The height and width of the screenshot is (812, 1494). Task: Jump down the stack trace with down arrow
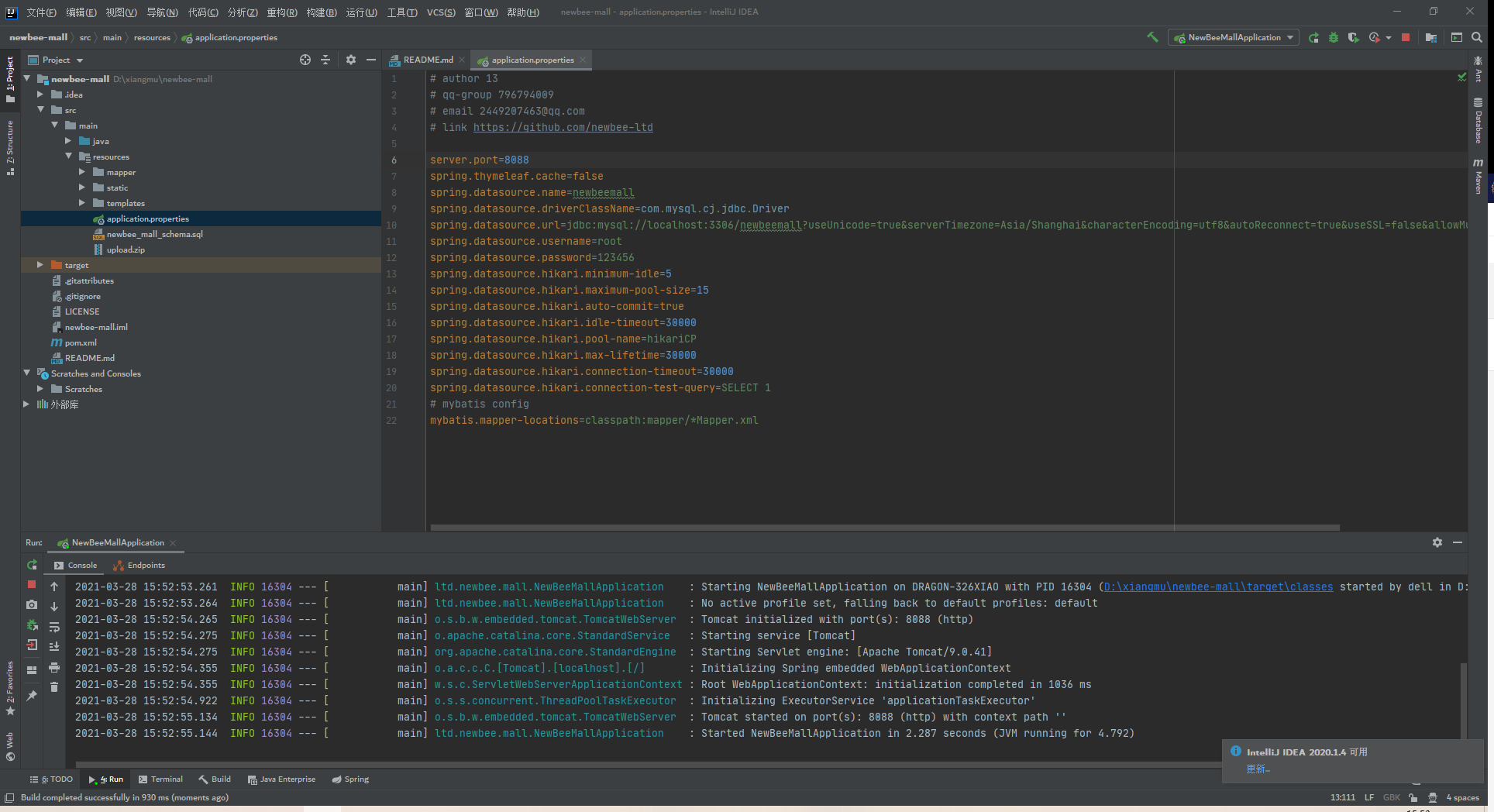click(54, 607)
